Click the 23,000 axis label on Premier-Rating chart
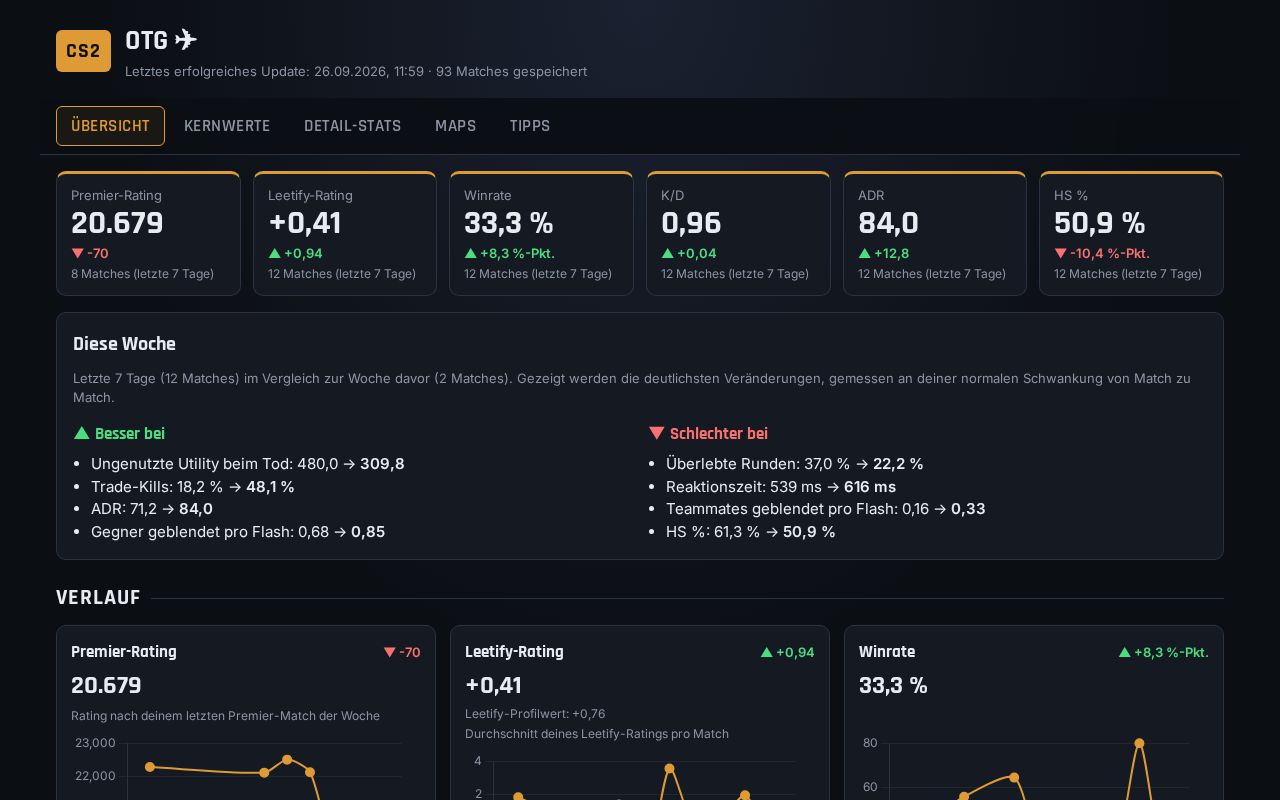The width and height of the screenshot is (1280, 800). [95, 743]
